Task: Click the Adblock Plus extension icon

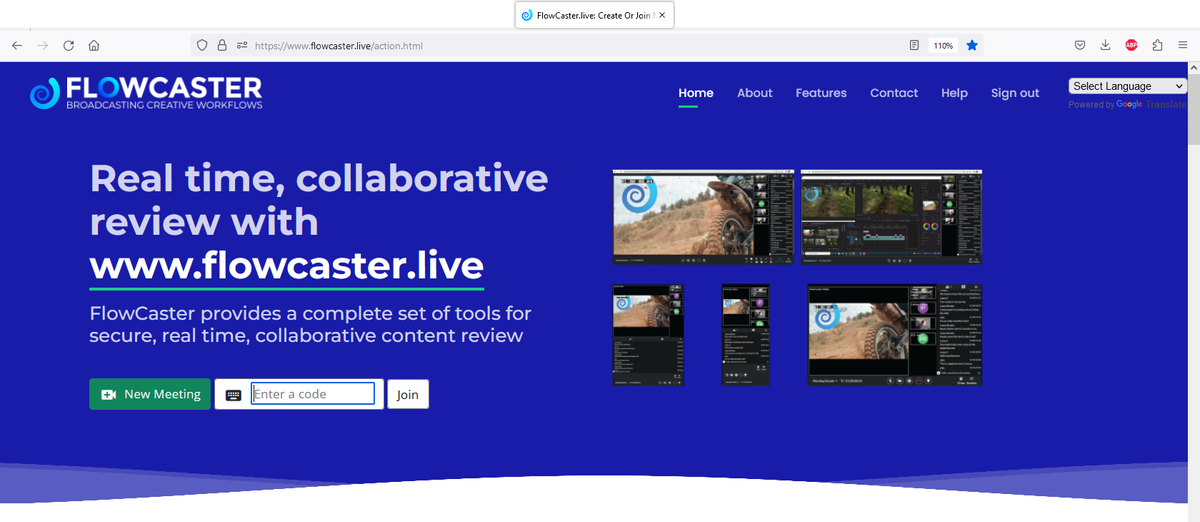Action: click(x=1131, y=45)
